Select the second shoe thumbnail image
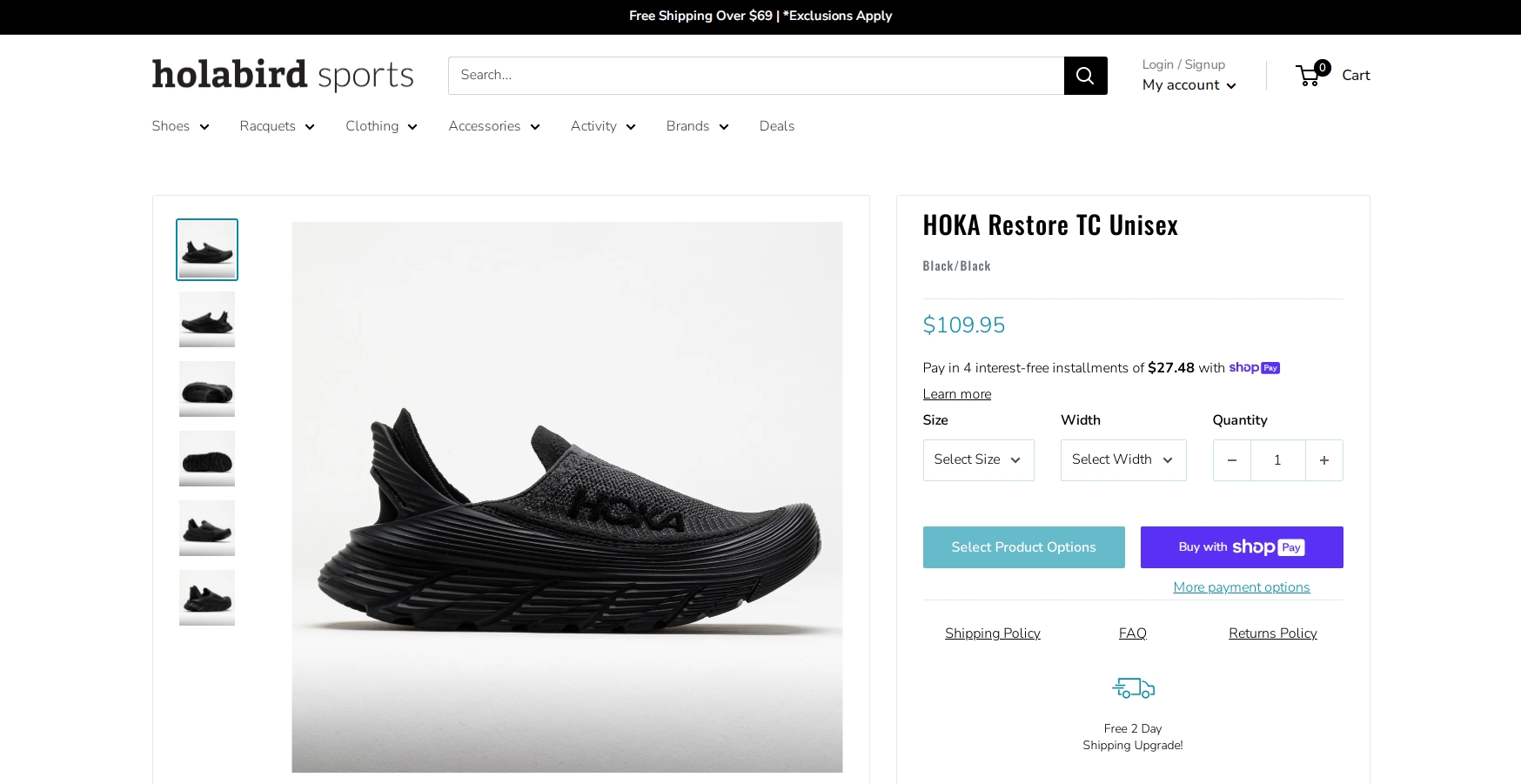Image resolution: width=1521 pixels, height=784 pixels. click(x=207, y=319)
